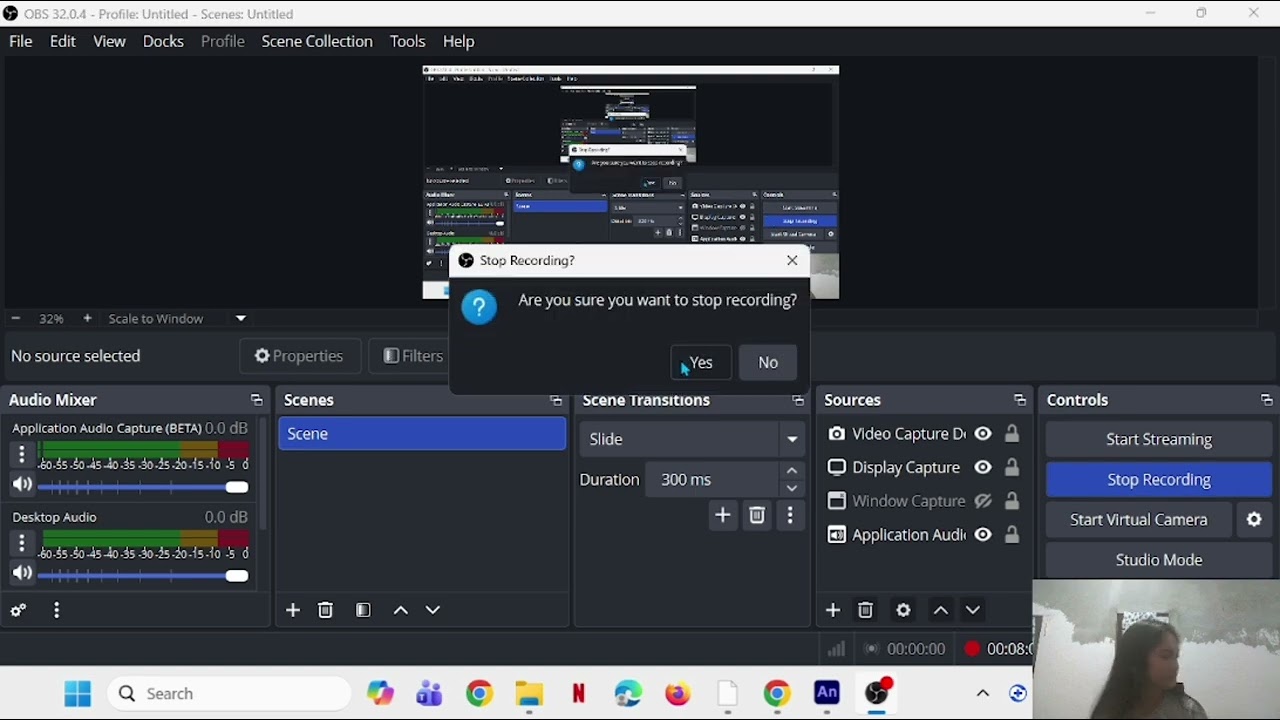Zoom in the preview
Screen dimensions: 1280x720
87,319
